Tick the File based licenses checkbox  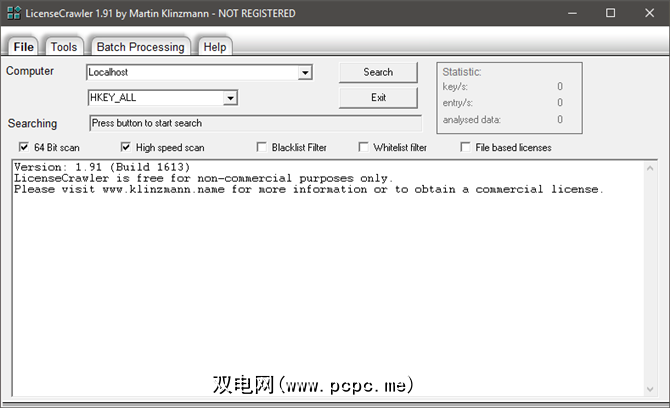[x=465, y=147]
